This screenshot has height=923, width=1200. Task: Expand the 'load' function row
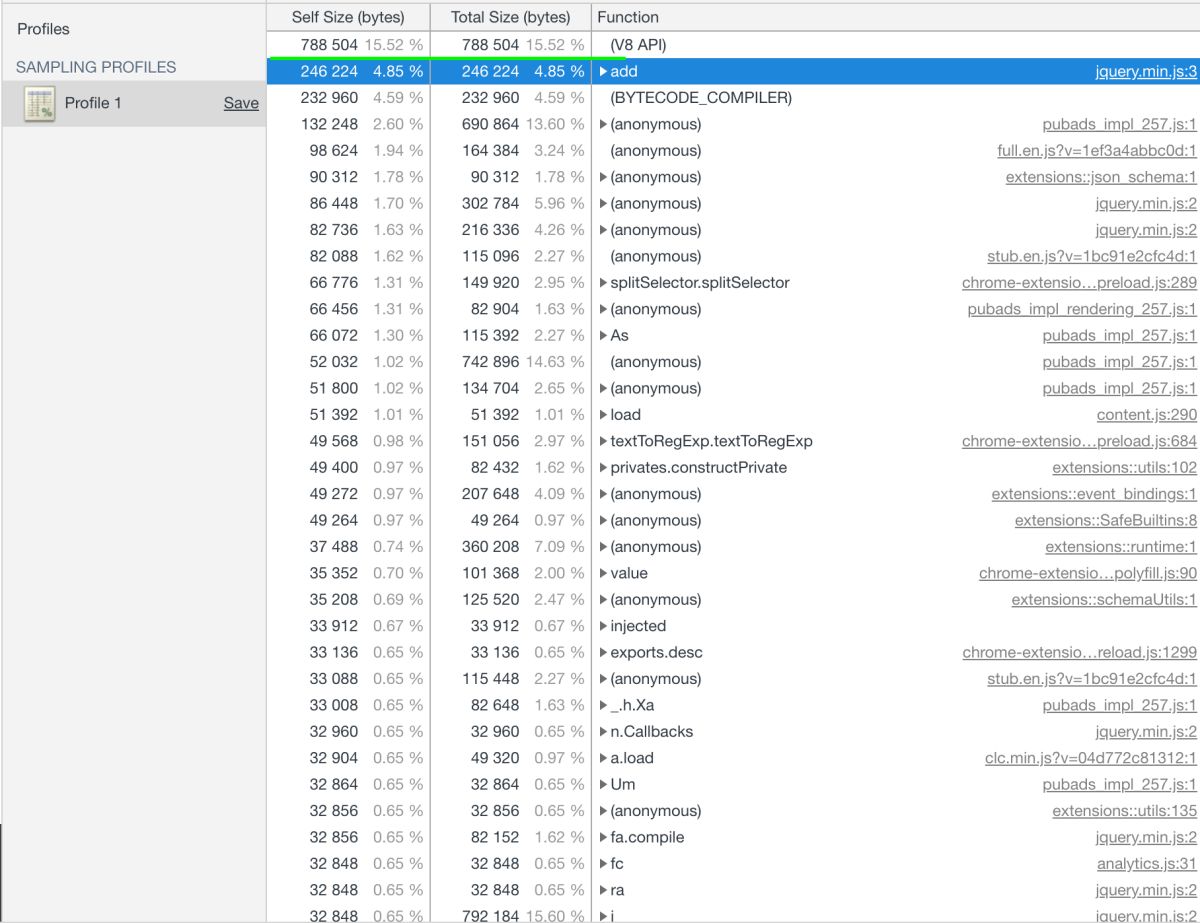tap(603, 415)
